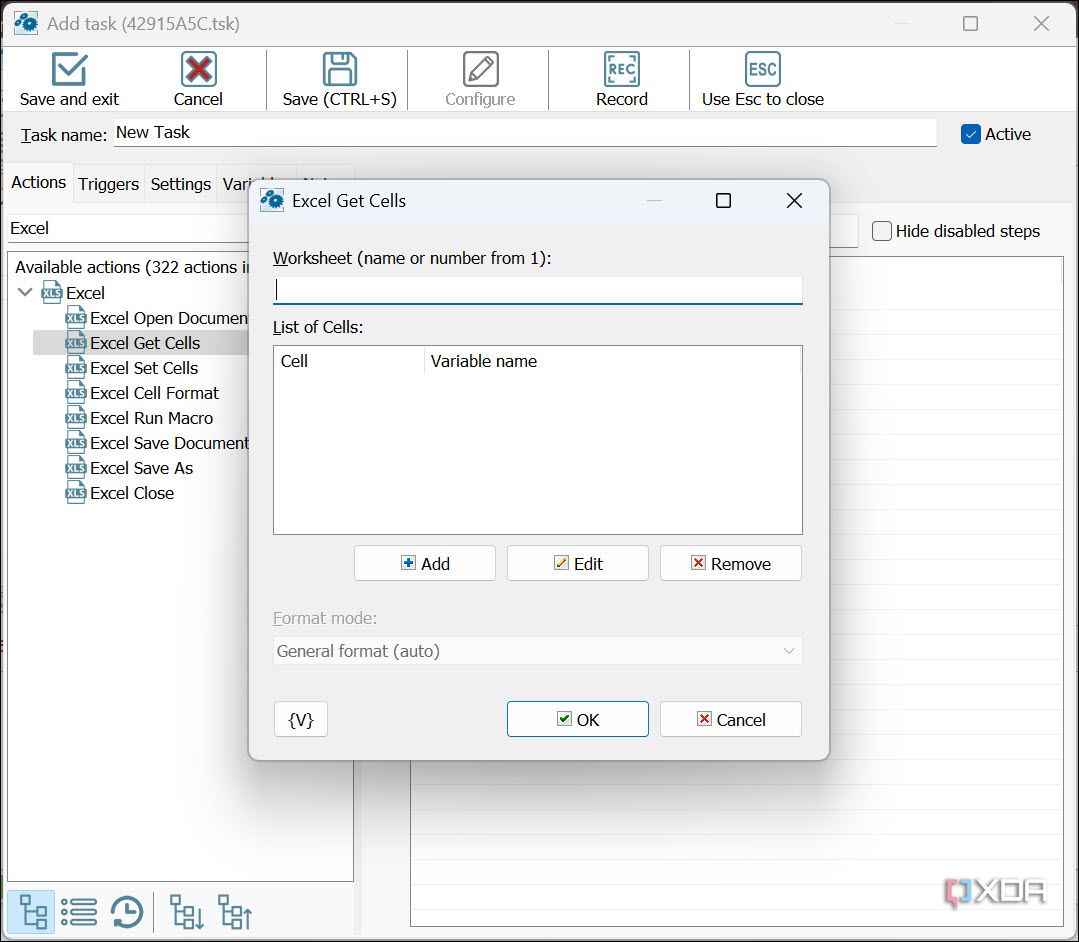Open recently used actions with the clock icon
This screenshot has width=1079, height=942.
pos(125,911)
